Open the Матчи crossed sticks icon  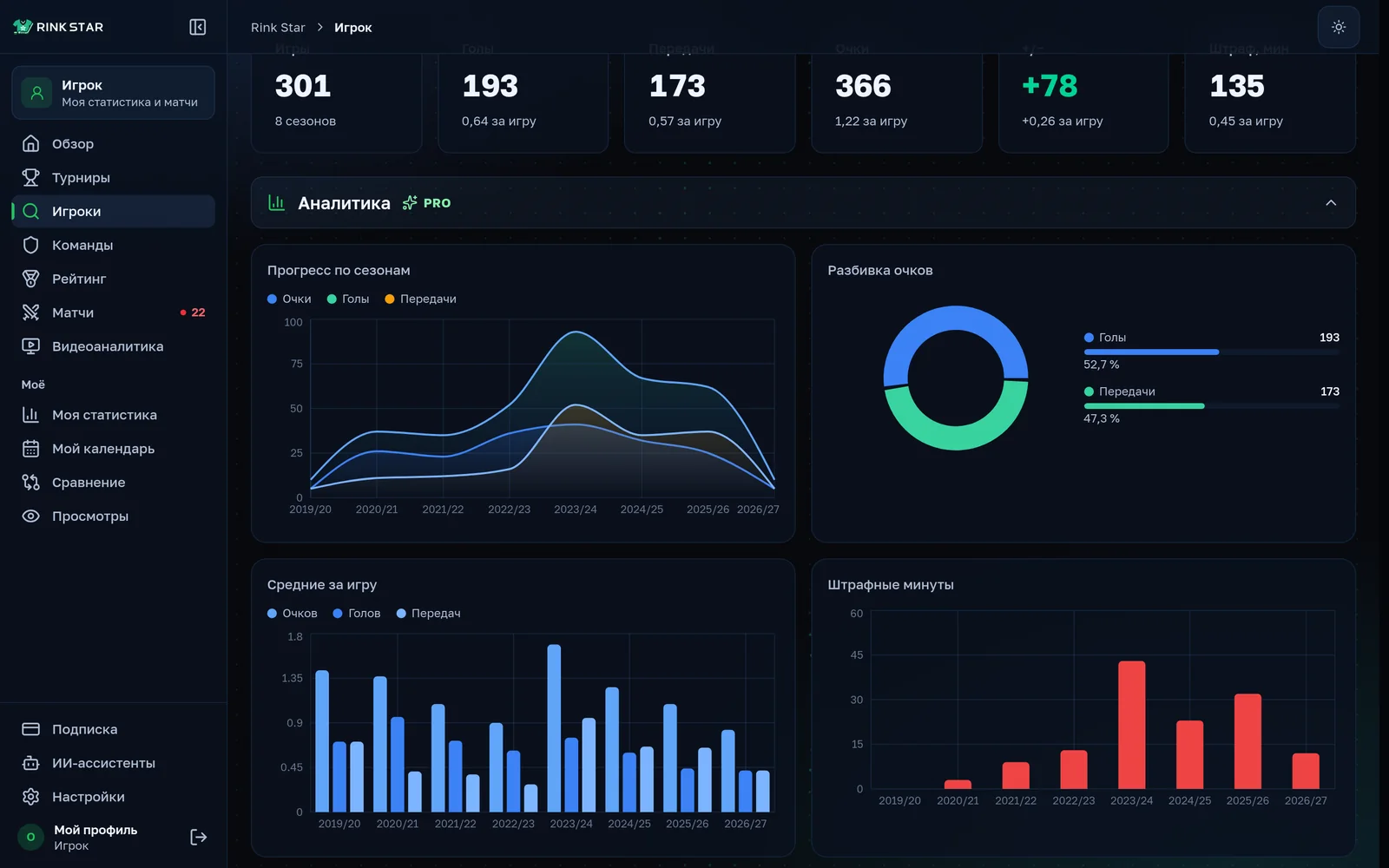[30, 312]
